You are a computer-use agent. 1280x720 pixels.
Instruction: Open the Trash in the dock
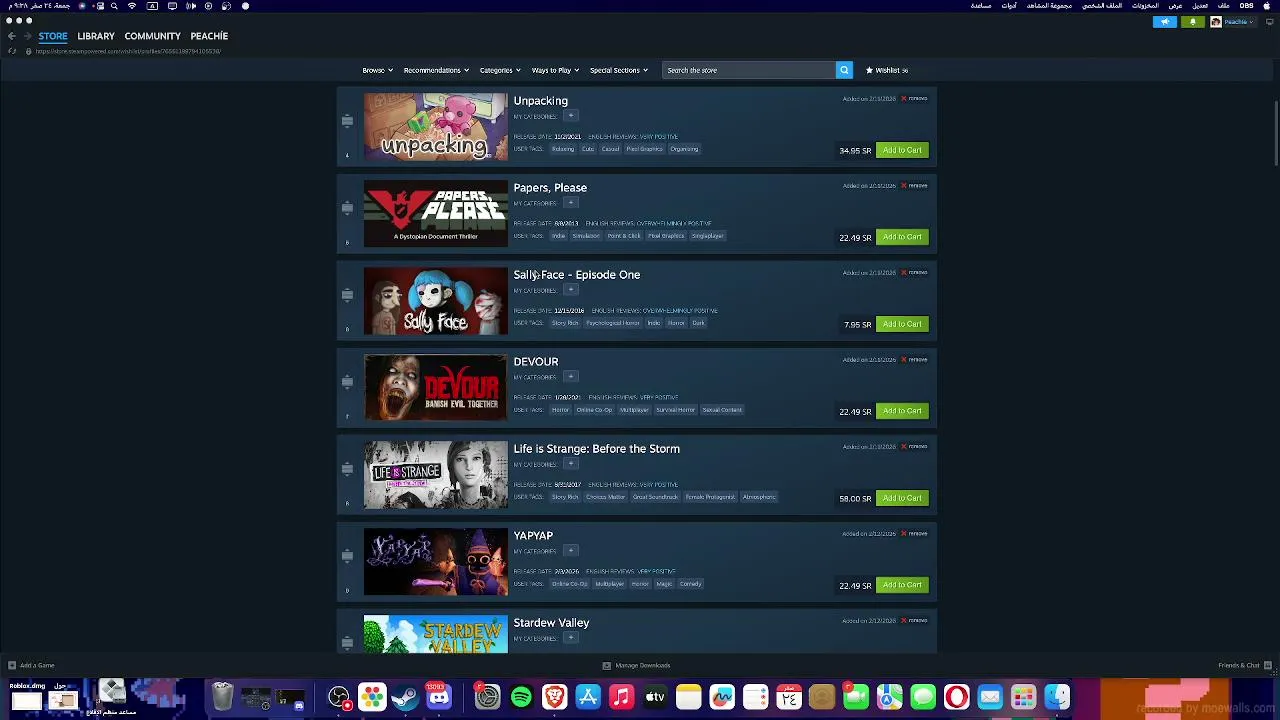coord(222,697)
